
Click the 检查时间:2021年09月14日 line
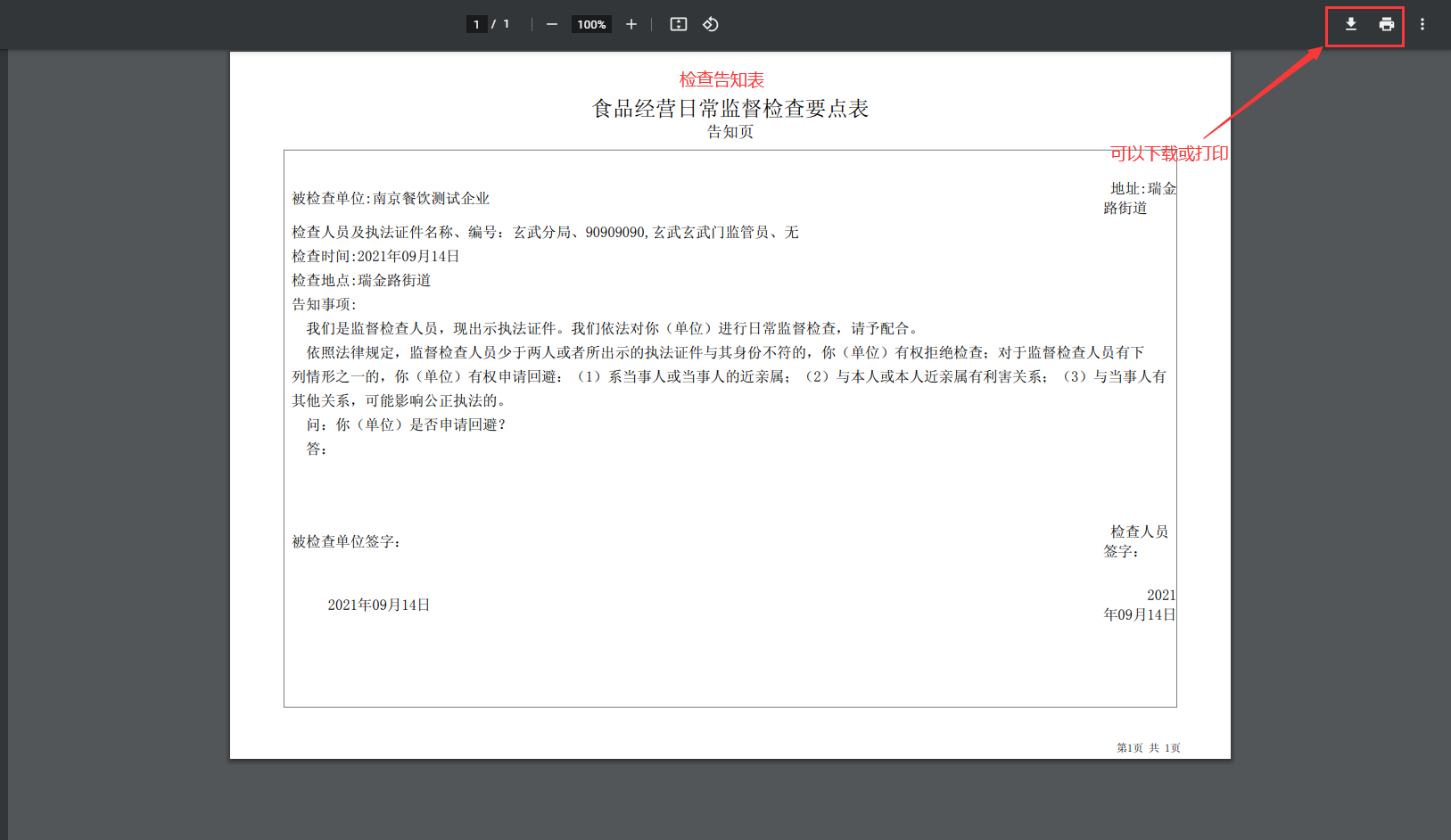[x=375, y=256]
